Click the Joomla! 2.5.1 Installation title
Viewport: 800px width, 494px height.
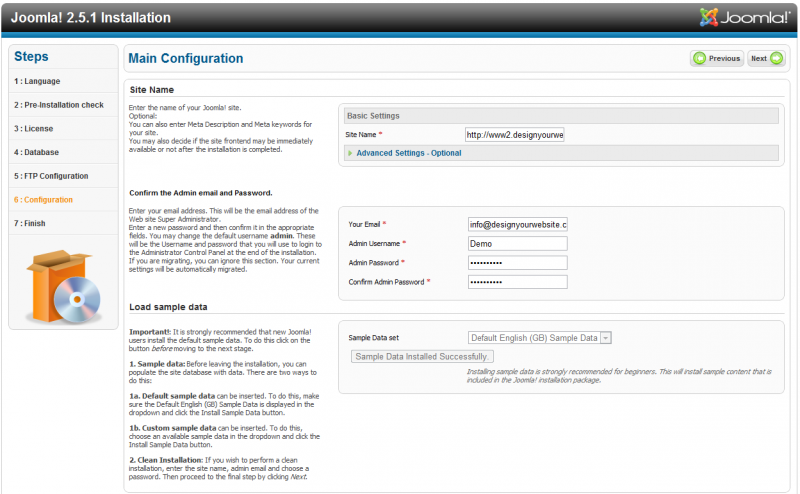(91, 18)
